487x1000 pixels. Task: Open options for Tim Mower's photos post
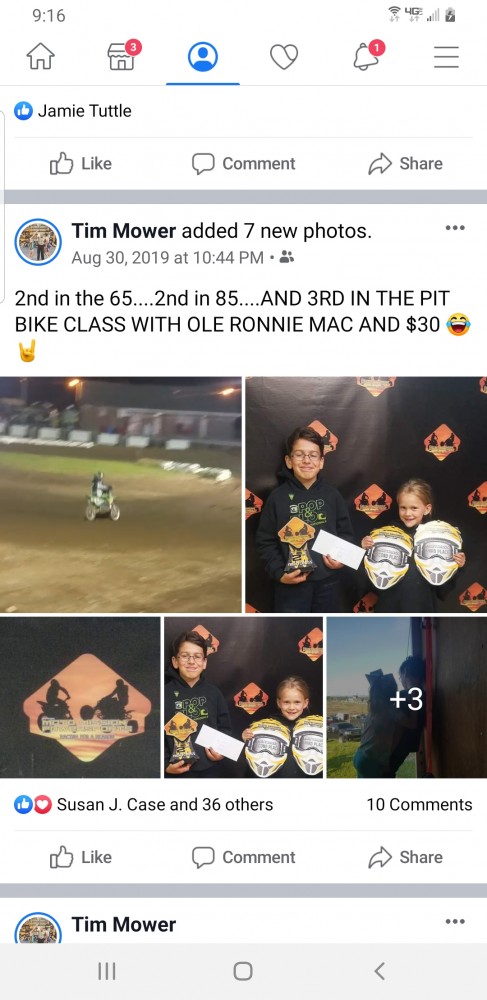point(455,228)
